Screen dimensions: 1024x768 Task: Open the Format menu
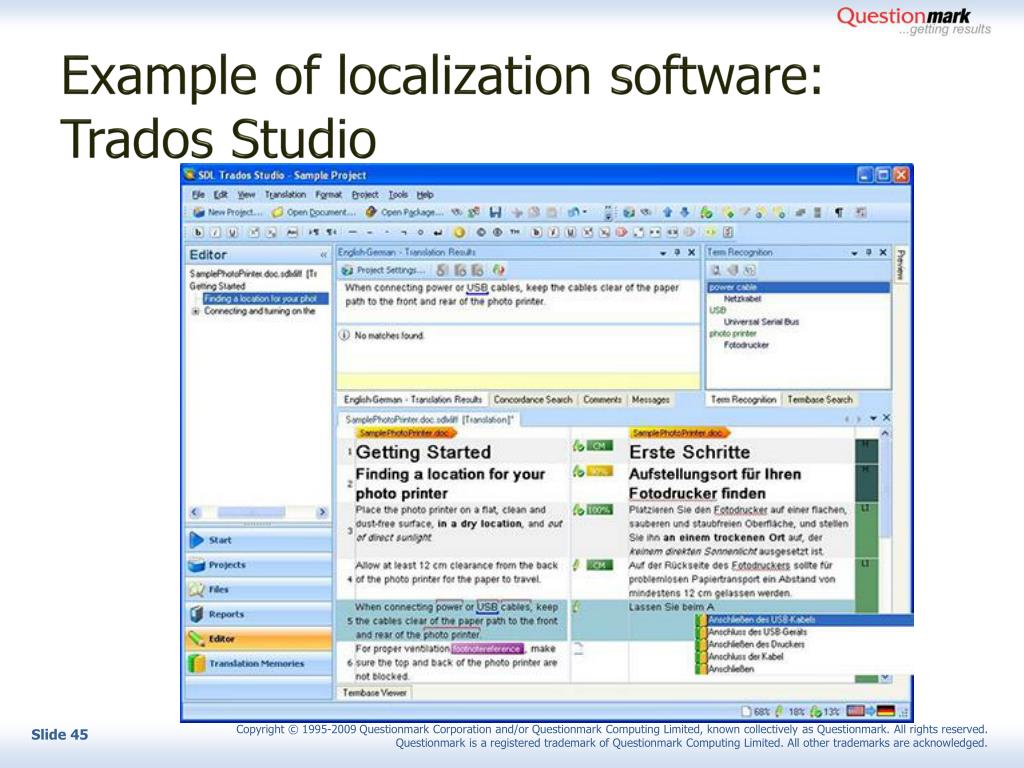pyautogui.click(x=328, y=195)
